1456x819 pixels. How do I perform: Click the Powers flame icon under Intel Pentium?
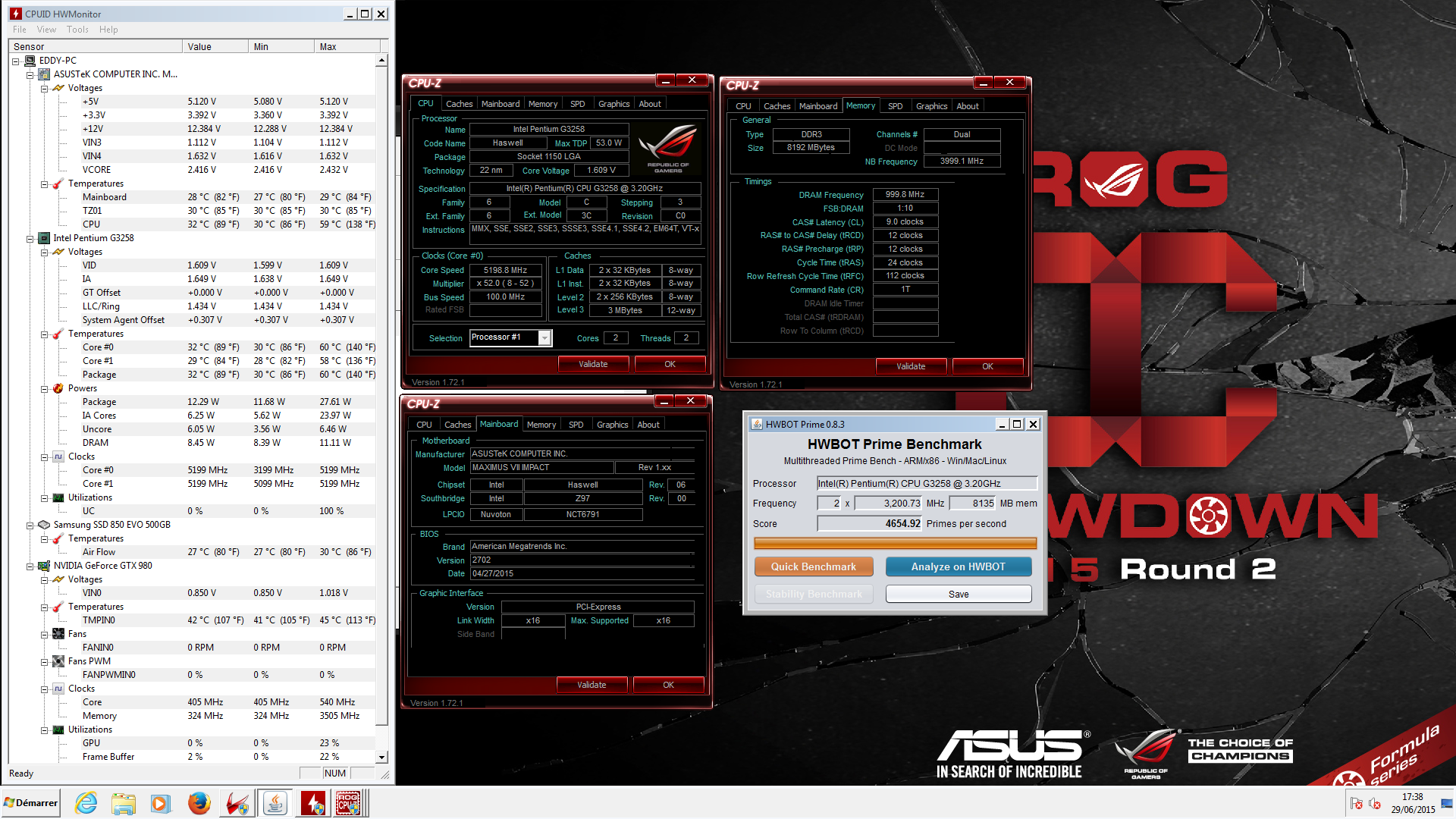click(x=58, y=388)
